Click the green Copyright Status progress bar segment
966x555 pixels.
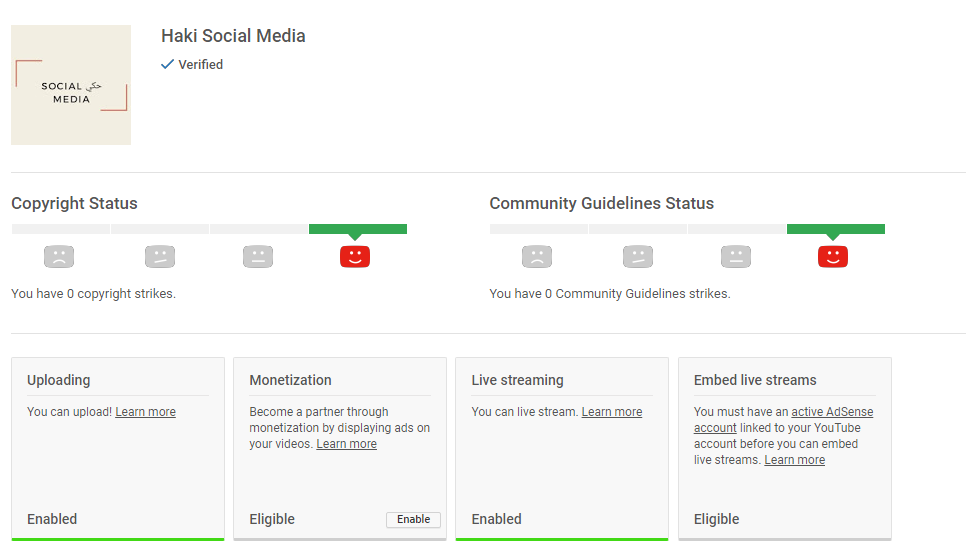click(358, 229)
